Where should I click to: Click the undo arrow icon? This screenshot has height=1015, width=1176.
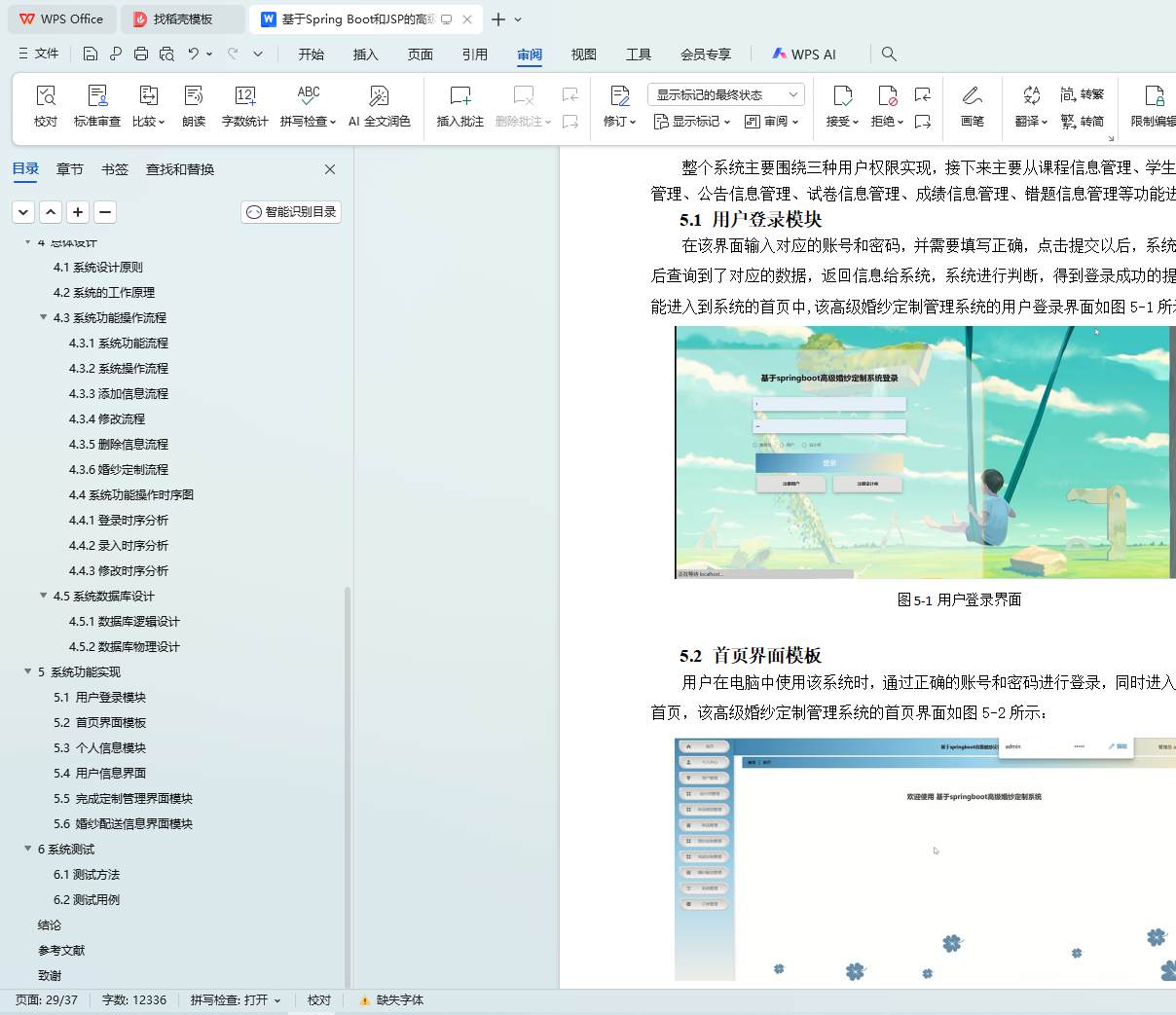point(194,54)
